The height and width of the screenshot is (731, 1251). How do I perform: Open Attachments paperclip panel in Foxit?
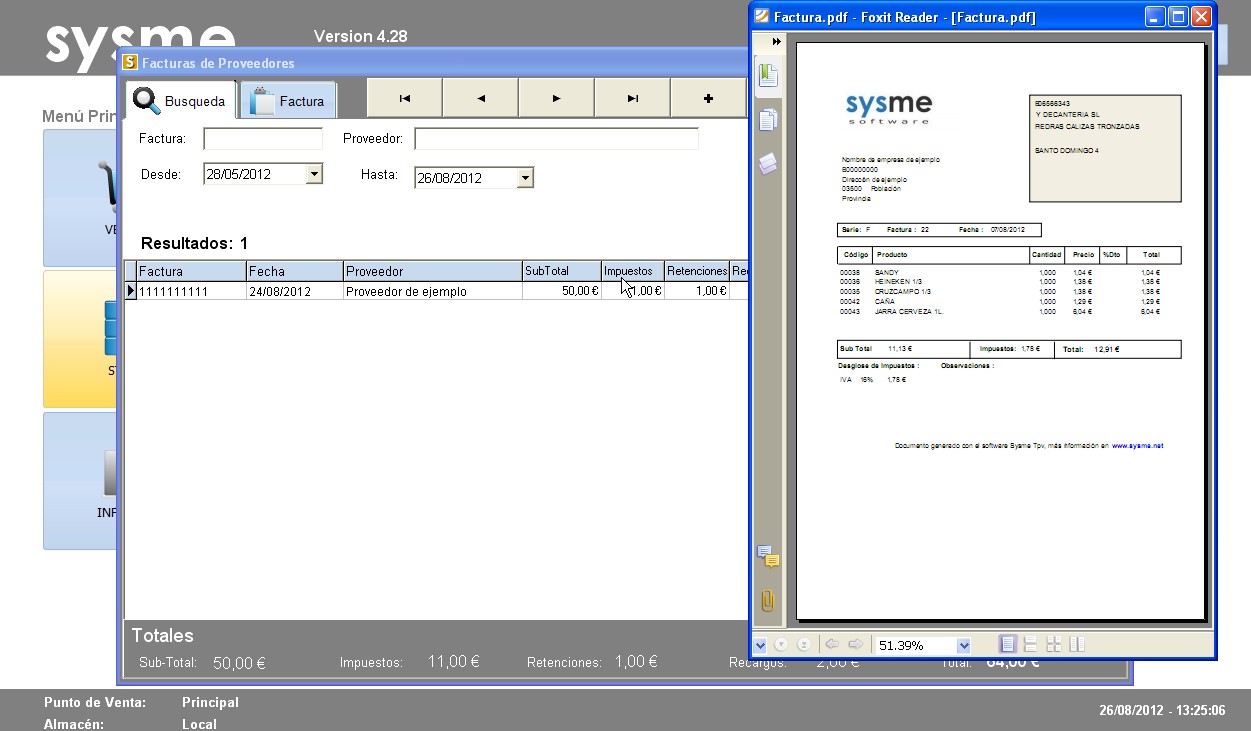tap(768, 600)
